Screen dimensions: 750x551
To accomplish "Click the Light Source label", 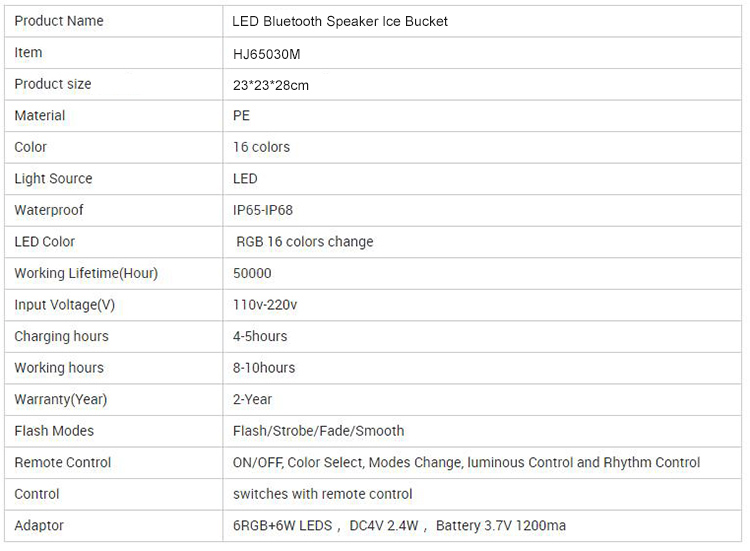I will pyautogui.click(x=53, y=179).
